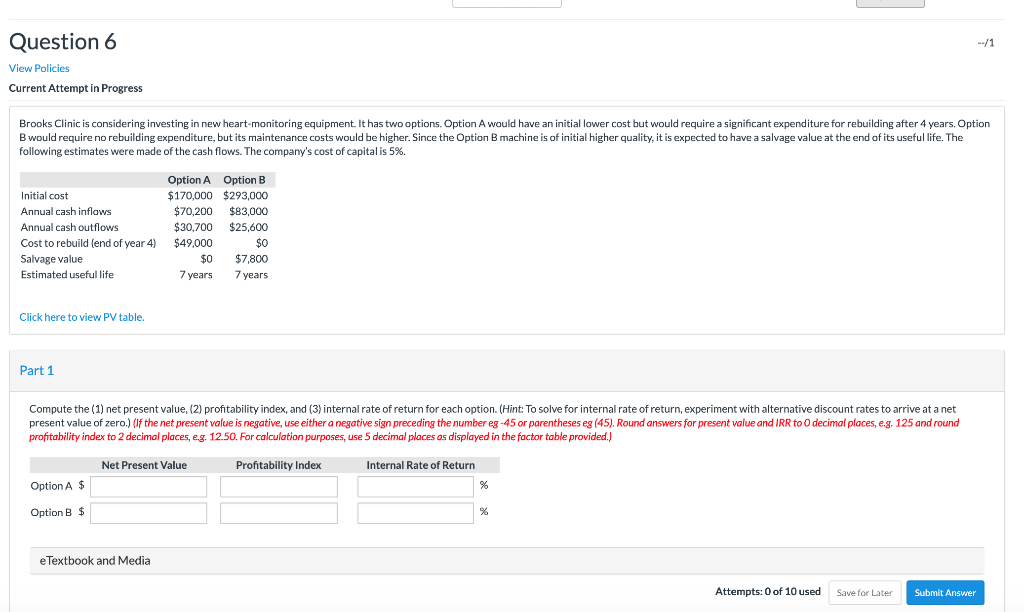This screenshot has width=1024, height=612.
Task: Focus the Internal Rate of Return field for Option A
Action: 415,486
